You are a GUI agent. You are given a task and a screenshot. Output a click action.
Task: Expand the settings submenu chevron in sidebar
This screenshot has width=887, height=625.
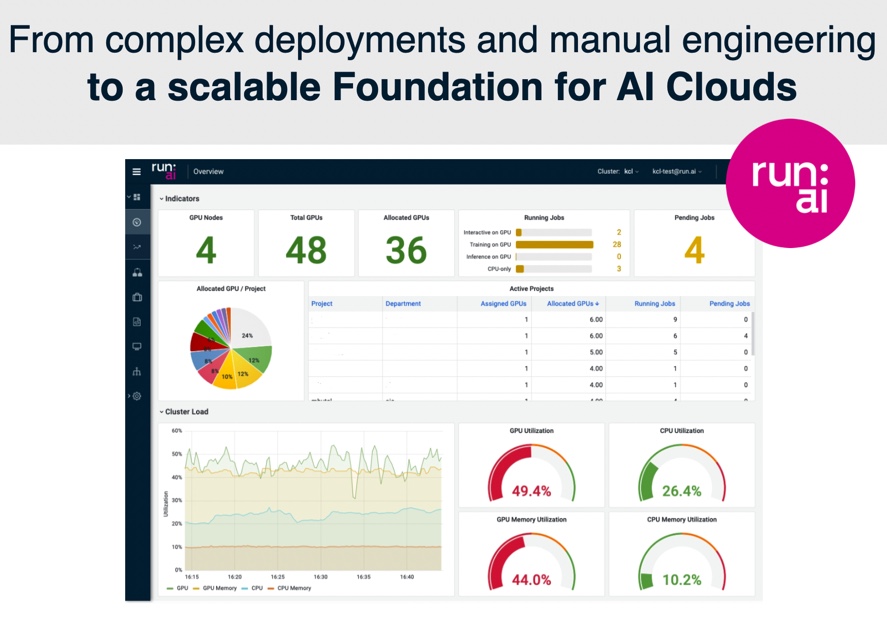(x=129, y=396)
